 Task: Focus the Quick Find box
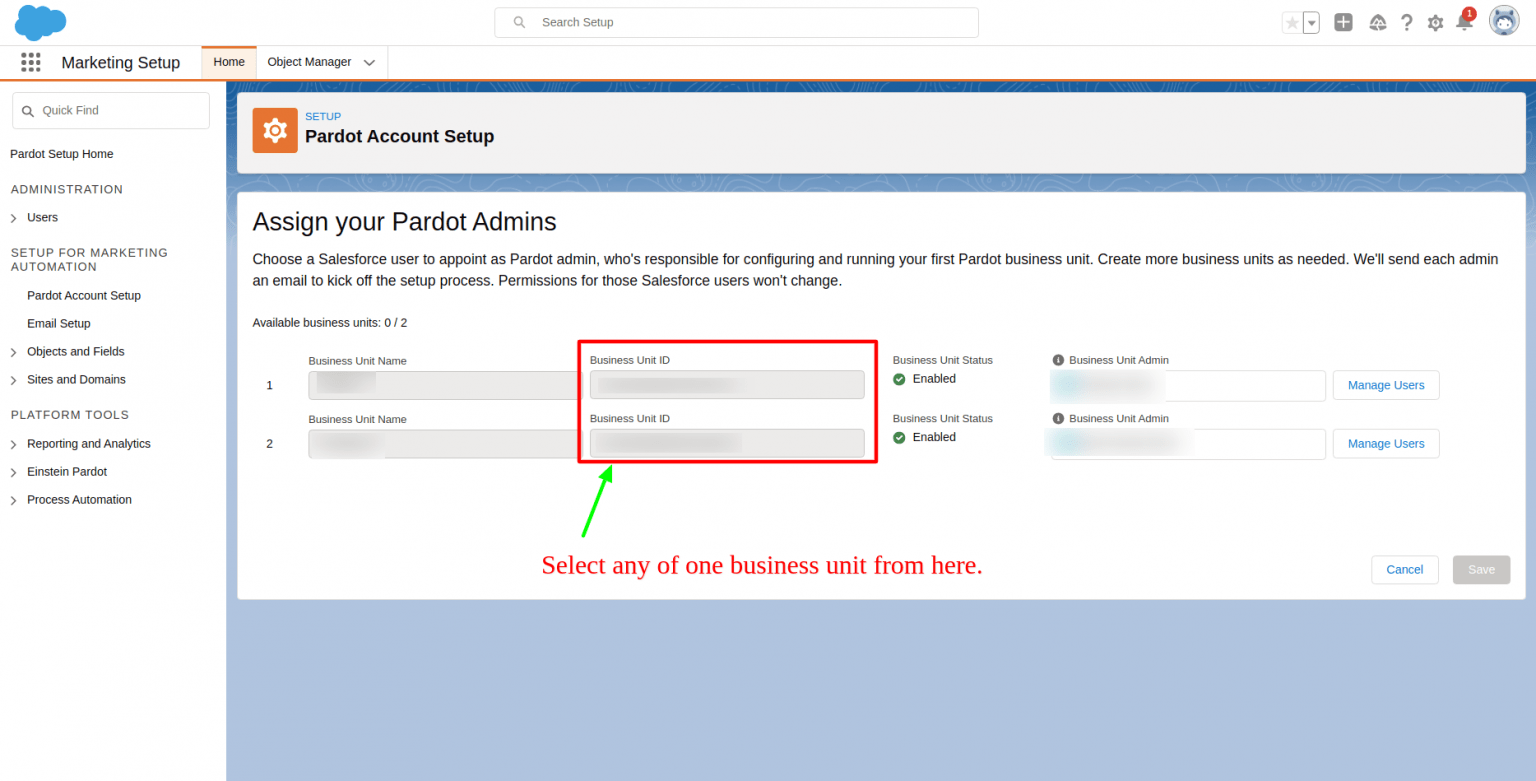[111, 110]
